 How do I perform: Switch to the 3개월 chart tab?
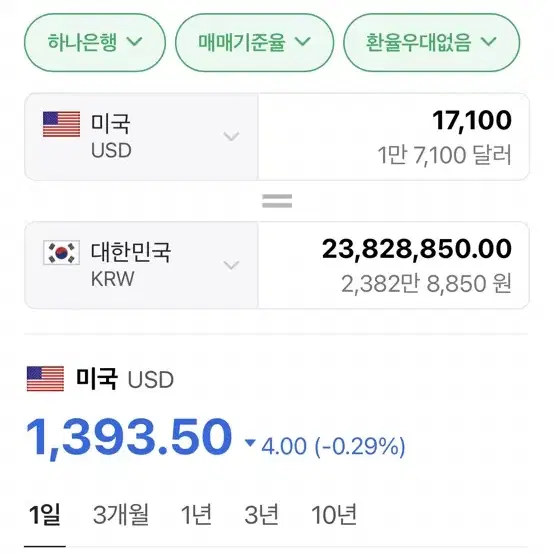pyautogui.click(x=121, y=514)
